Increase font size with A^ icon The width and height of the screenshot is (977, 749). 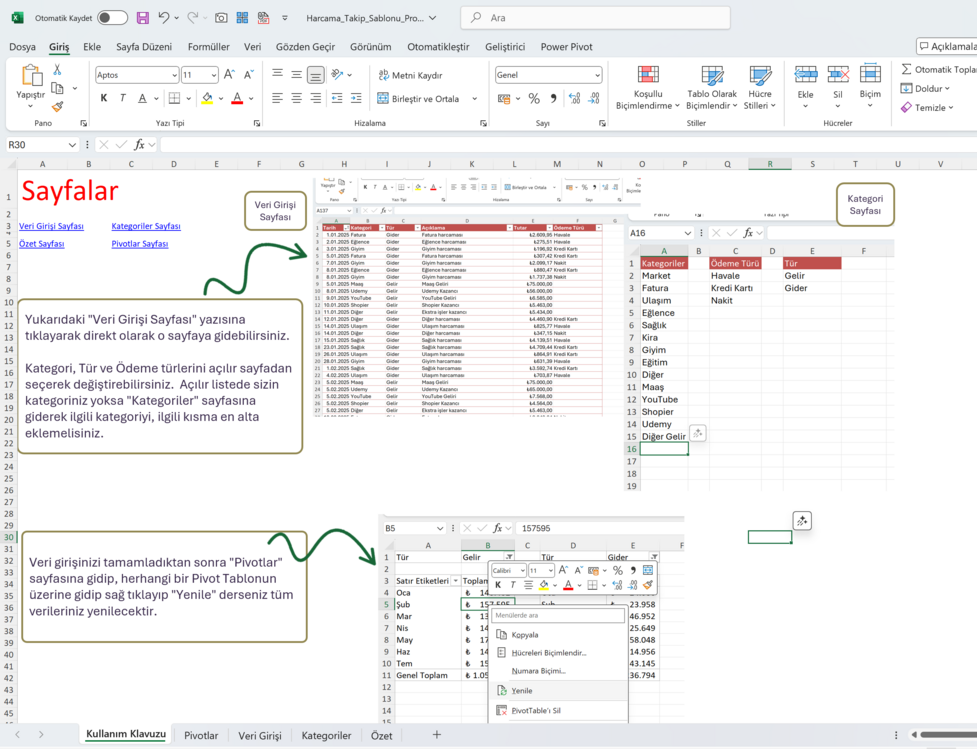point(229,75)
